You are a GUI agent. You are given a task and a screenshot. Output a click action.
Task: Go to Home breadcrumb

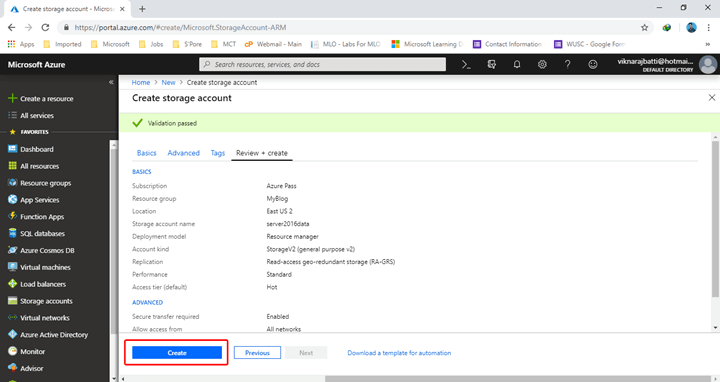click(141, 82)
